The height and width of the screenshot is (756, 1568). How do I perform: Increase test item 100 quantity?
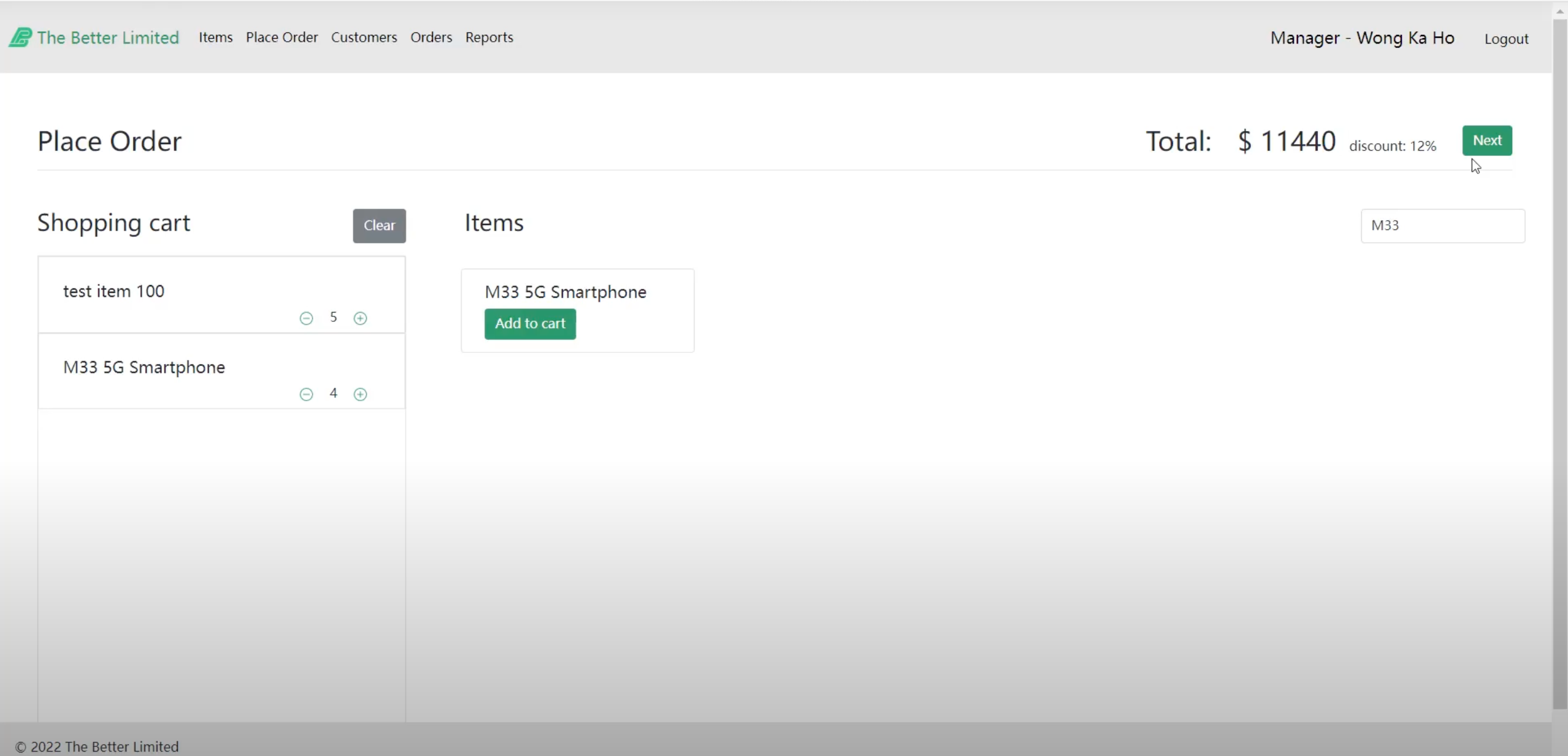[x=361, y=318]
